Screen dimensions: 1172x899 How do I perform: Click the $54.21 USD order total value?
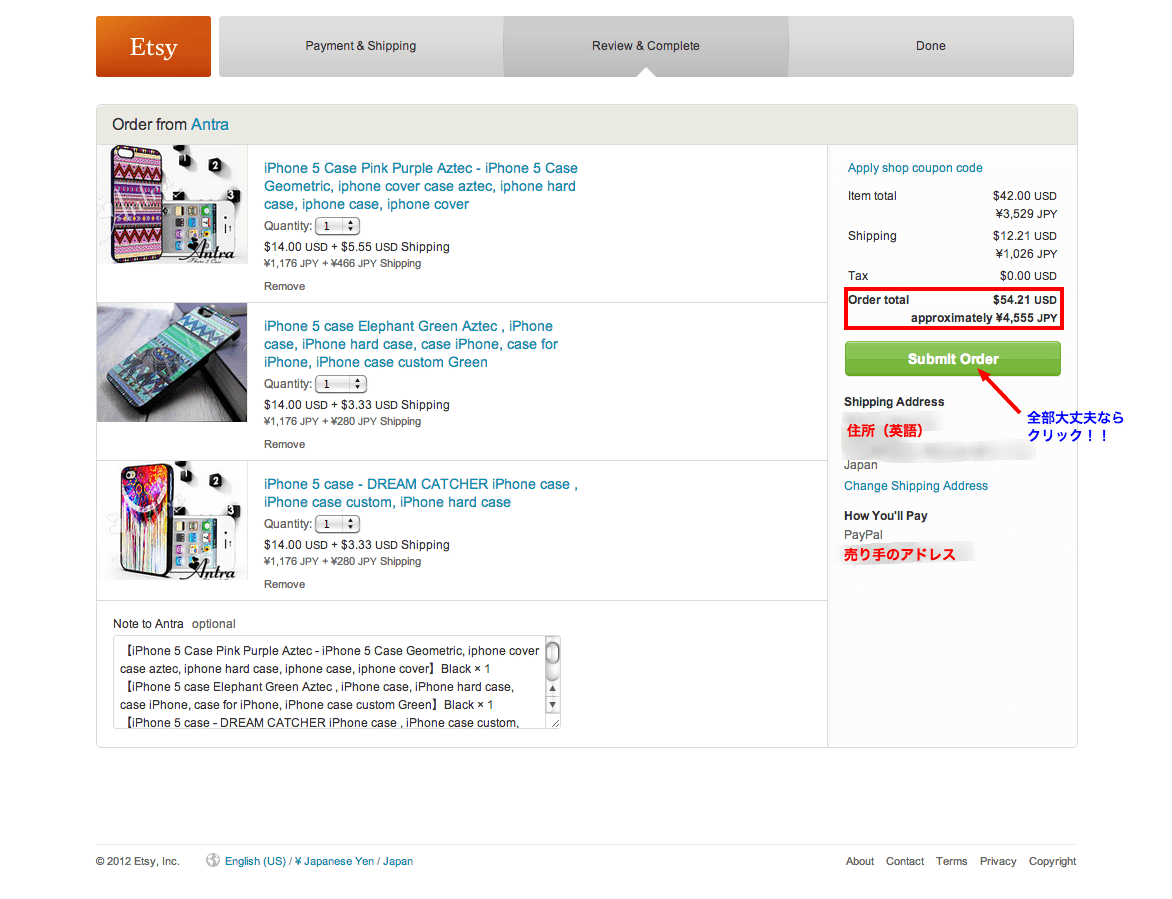[1025, 300]
